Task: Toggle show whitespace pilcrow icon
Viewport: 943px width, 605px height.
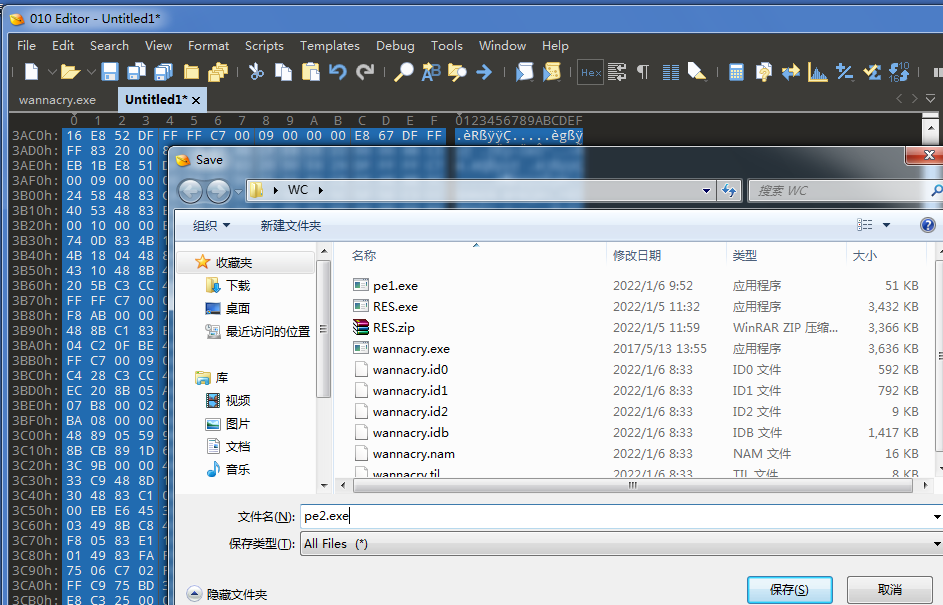Action: [x=643, y=72]
